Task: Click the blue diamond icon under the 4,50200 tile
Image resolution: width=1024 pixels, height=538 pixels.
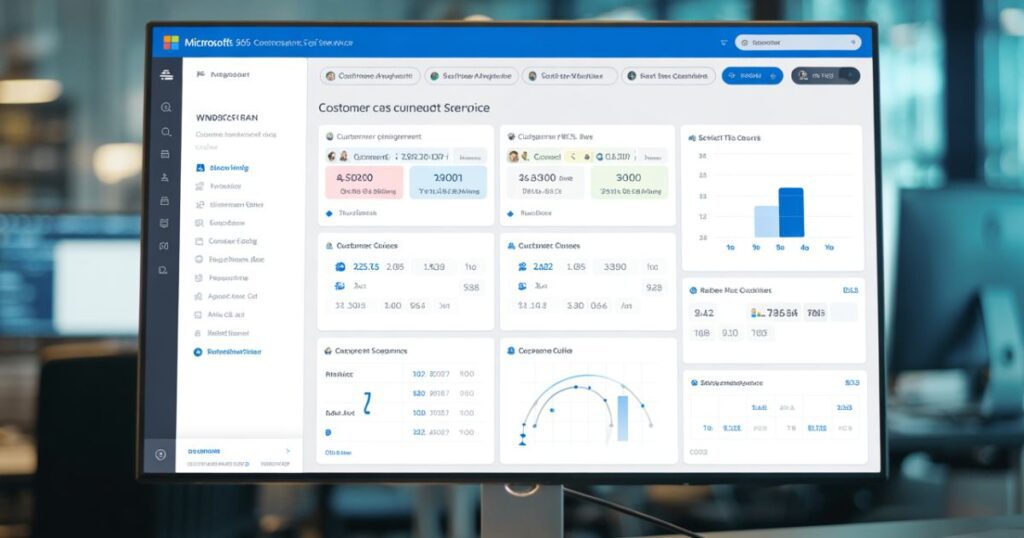Action: click(x=329, y=214)
